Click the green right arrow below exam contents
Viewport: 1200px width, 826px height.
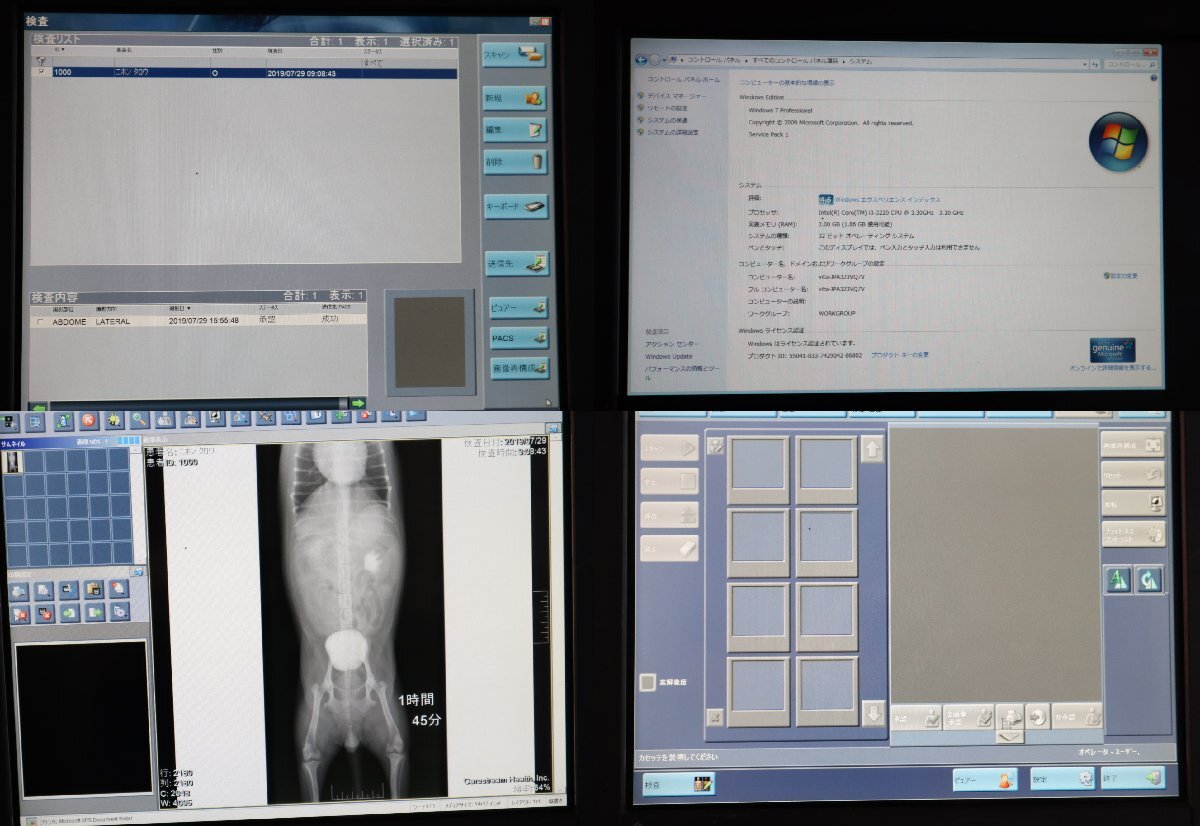tap(357, 404)
